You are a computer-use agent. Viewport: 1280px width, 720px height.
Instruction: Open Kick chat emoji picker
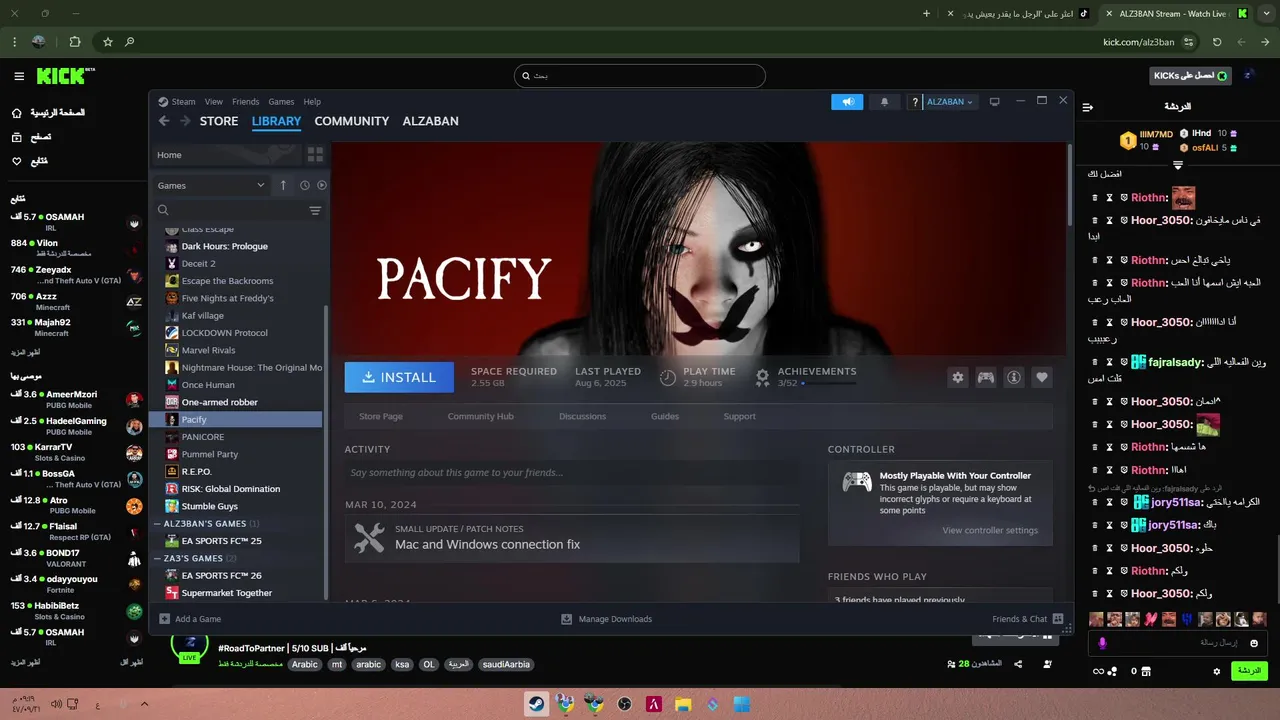(1254, 643)
